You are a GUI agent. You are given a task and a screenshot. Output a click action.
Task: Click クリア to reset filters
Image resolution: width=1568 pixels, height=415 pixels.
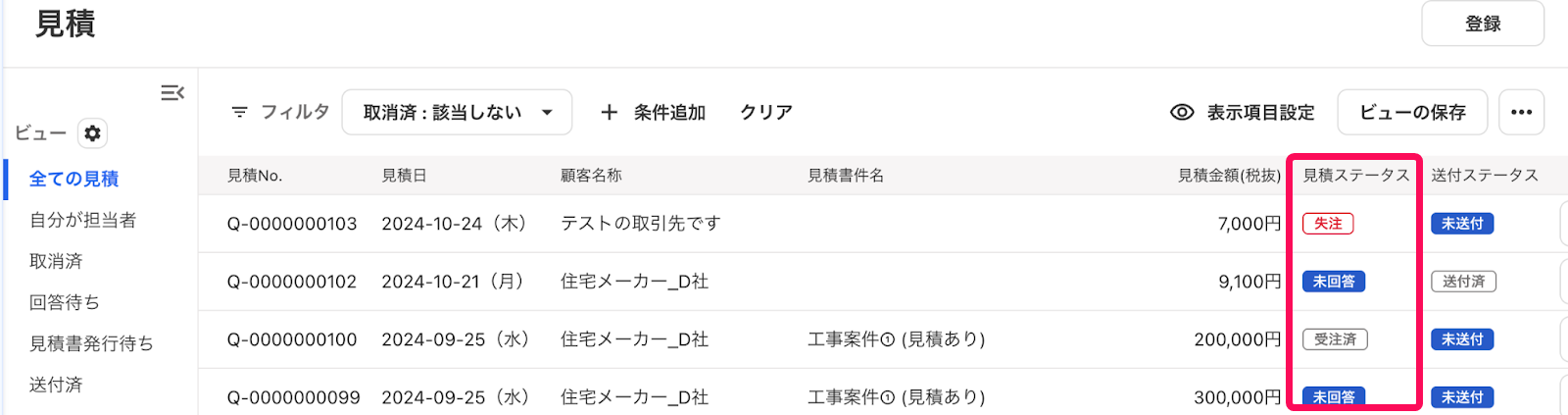pyautogui.click(x=766, y=113)
